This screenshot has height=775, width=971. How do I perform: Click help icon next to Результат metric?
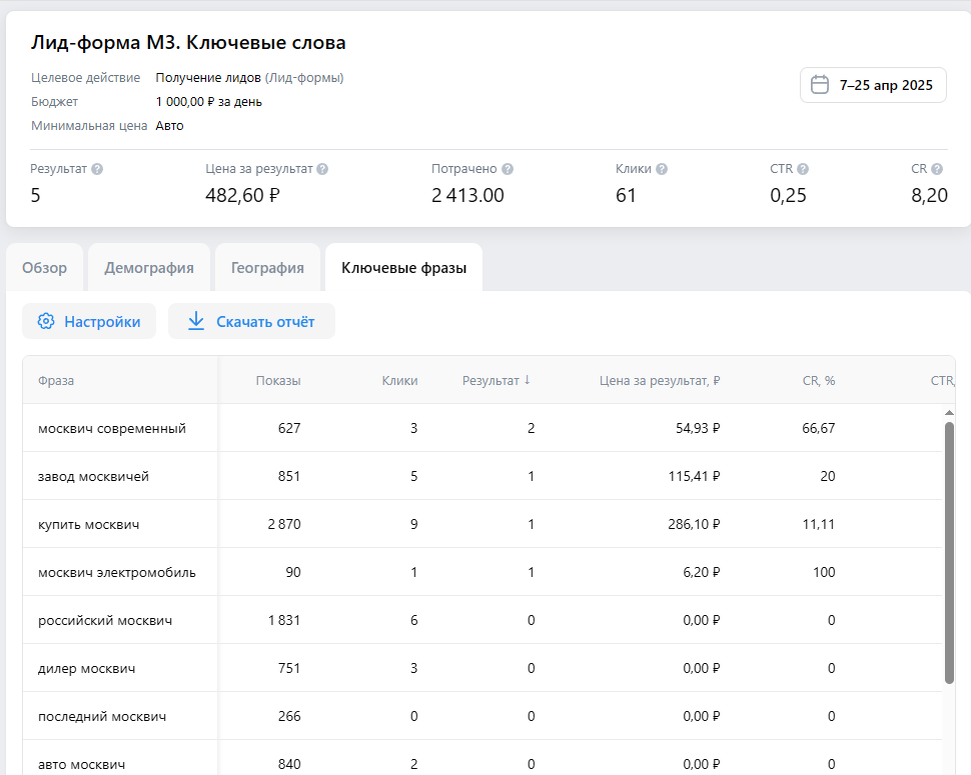(x=97, y=169)
